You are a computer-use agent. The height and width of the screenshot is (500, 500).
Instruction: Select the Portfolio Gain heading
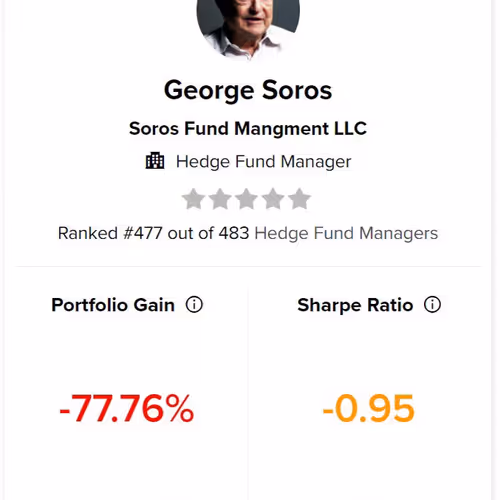(113, 305)
